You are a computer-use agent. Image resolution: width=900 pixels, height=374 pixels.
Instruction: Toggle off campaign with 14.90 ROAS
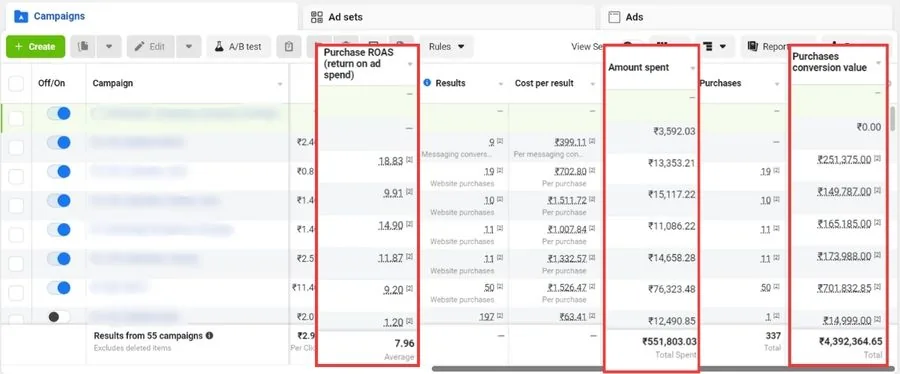(x=59, y=229)
